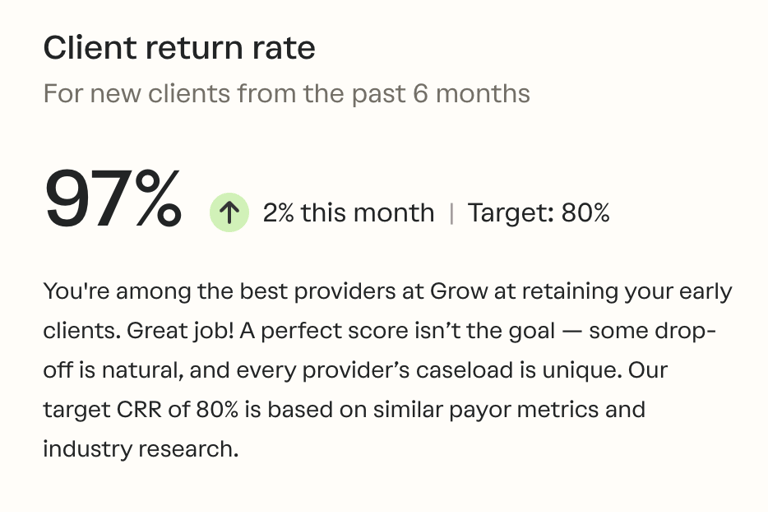Click the "2% this month" change label
Viewport: 768px width, 512px height.
pos(348,213)
